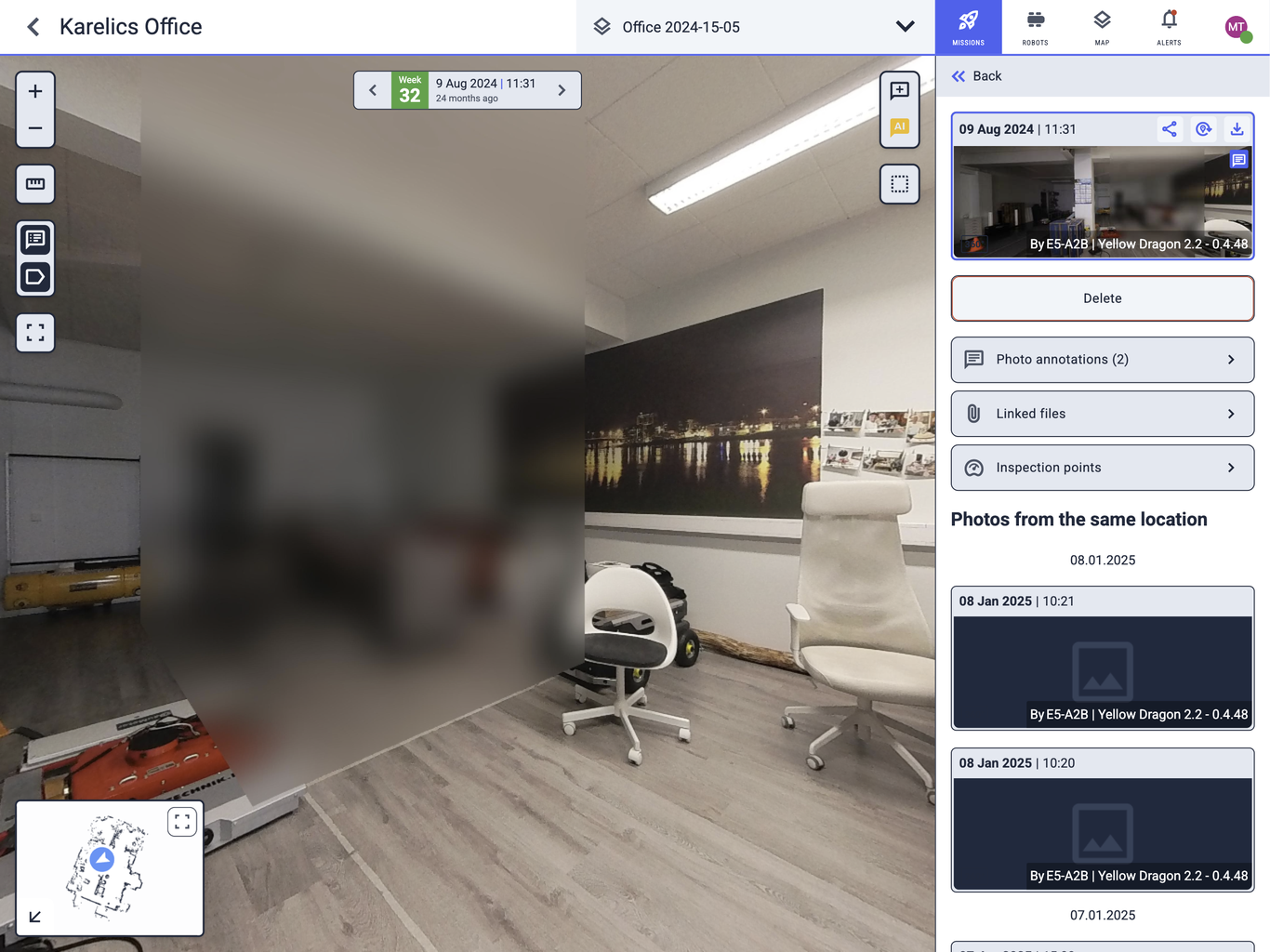Go back using the Karelics Office arrow

point(33,27)
